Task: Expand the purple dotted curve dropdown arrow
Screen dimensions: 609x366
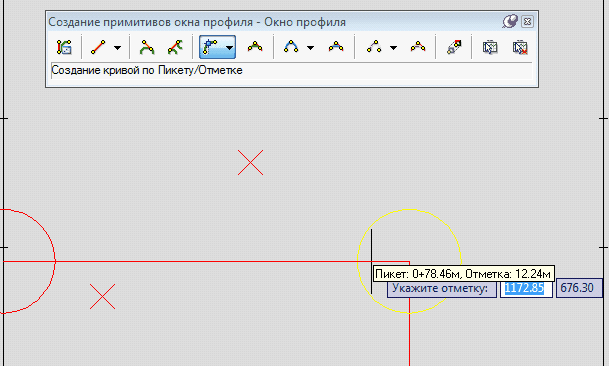Action: (x=393, y=48)
